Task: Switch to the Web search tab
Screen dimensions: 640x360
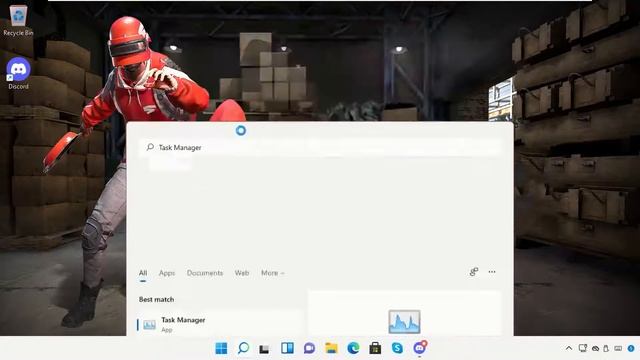Action: 242,273
